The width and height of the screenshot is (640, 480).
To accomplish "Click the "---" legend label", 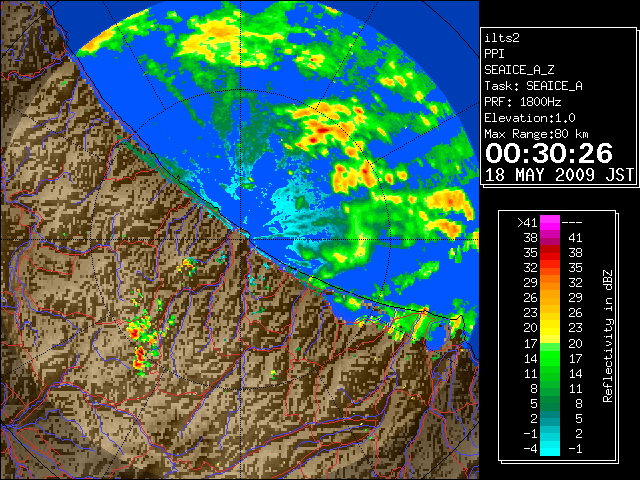I will 572,223.
